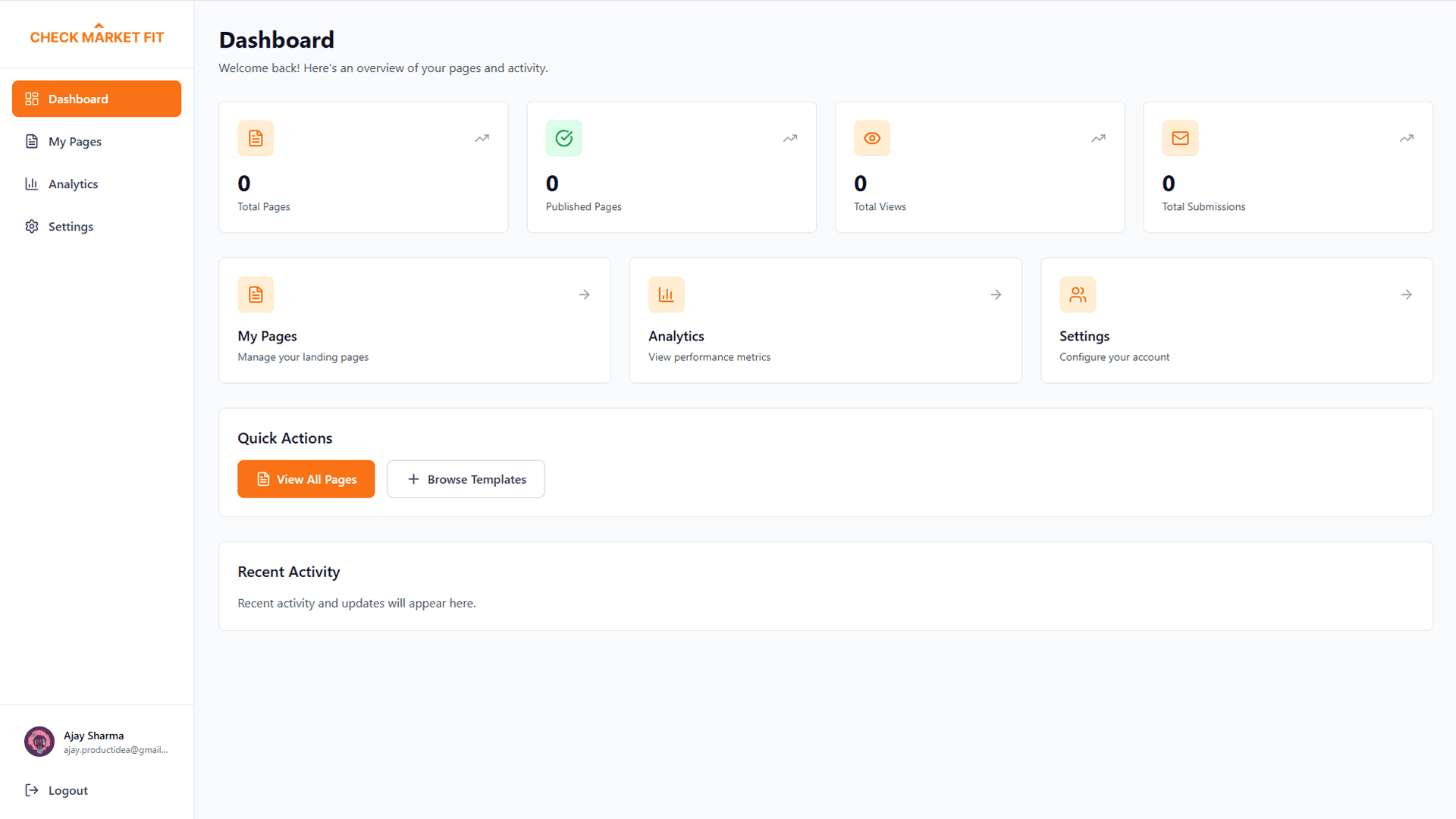Select Analytics in the sidebar menu

[72, 184]
